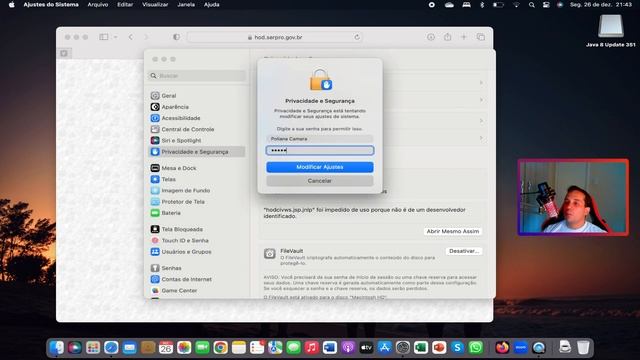
Task: Click the Safari share button
Action: pos(448,37)
